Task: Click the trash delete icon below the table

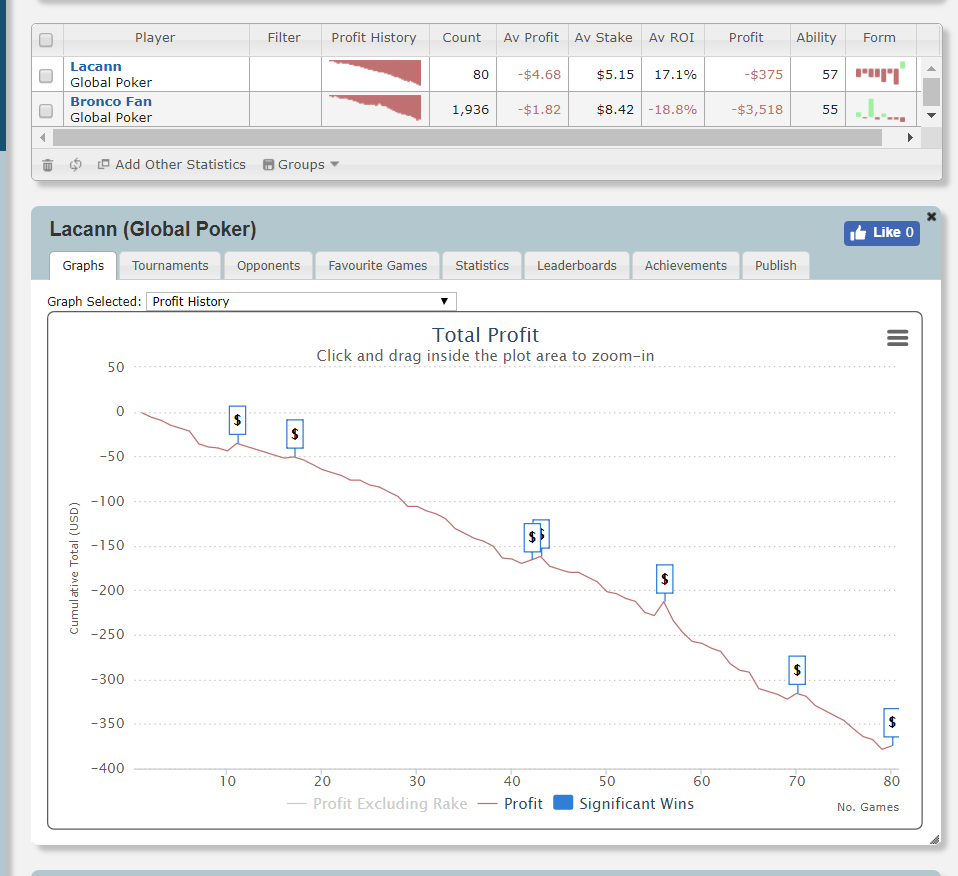Action: (48, 165)
